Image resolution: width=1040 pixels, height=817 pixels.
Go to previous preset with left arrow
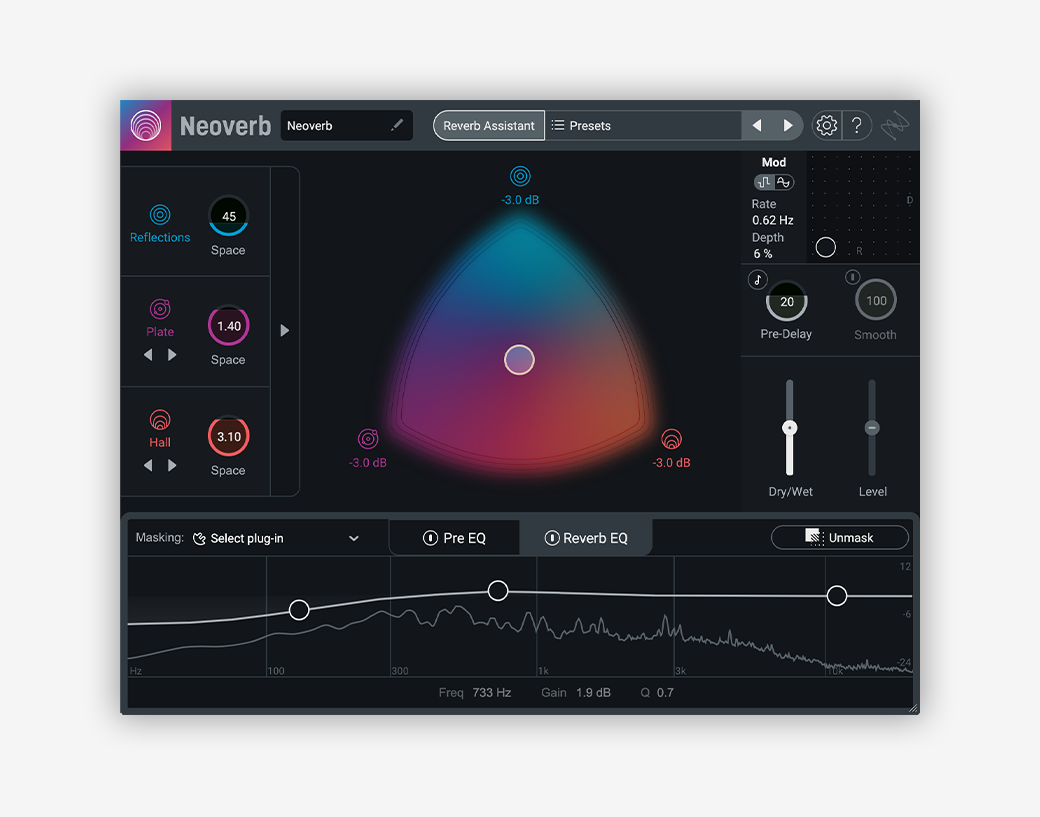coord(757,125)
